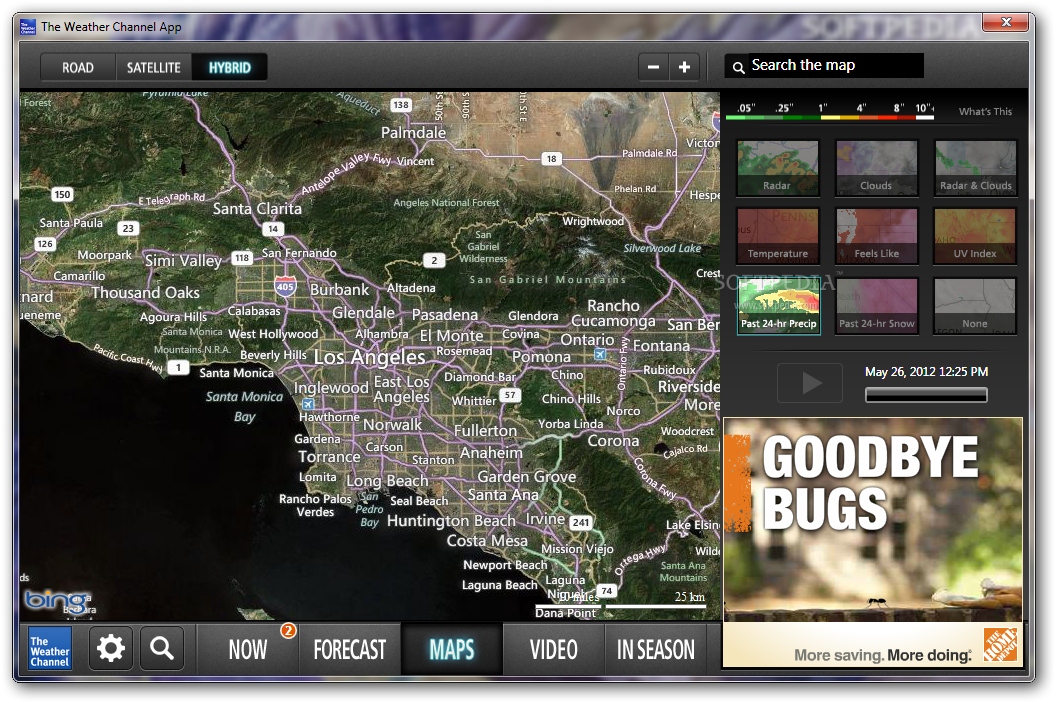The width and height of the screenshot is (1056, 703).
Task: Click the Costa Mesa label on map
Action: tap(487, 541)
